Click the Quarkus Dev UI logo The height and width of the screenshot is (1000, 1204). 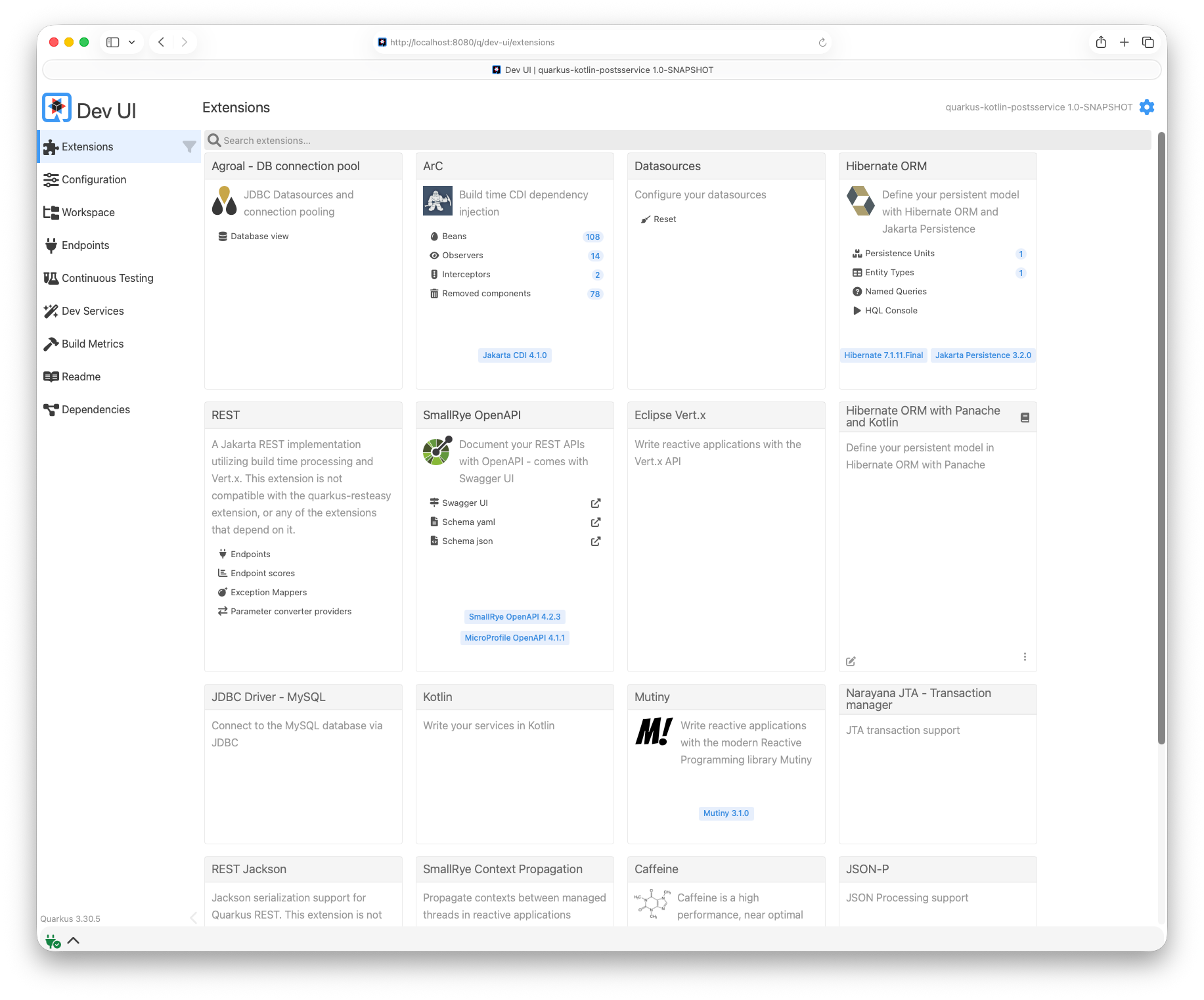[57, 108]
